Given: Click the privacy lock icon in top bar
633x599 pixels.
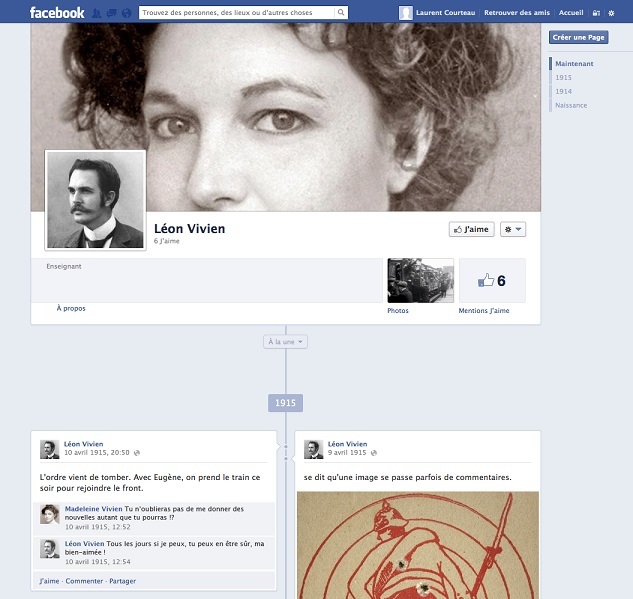Looking at the screenshot, I should (x=597, y=13).
